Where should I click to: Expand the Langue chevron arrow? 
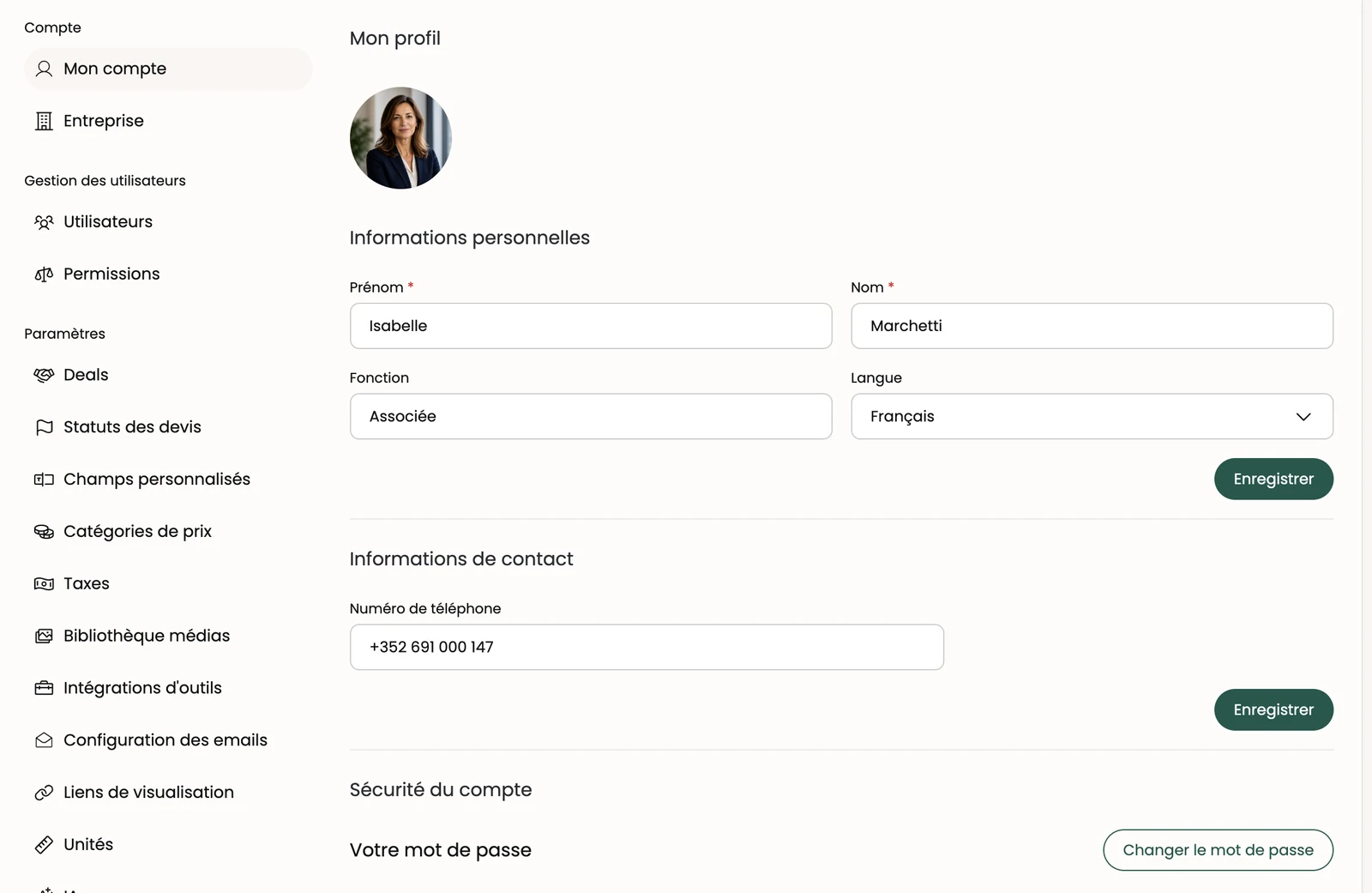point(1303,417)
